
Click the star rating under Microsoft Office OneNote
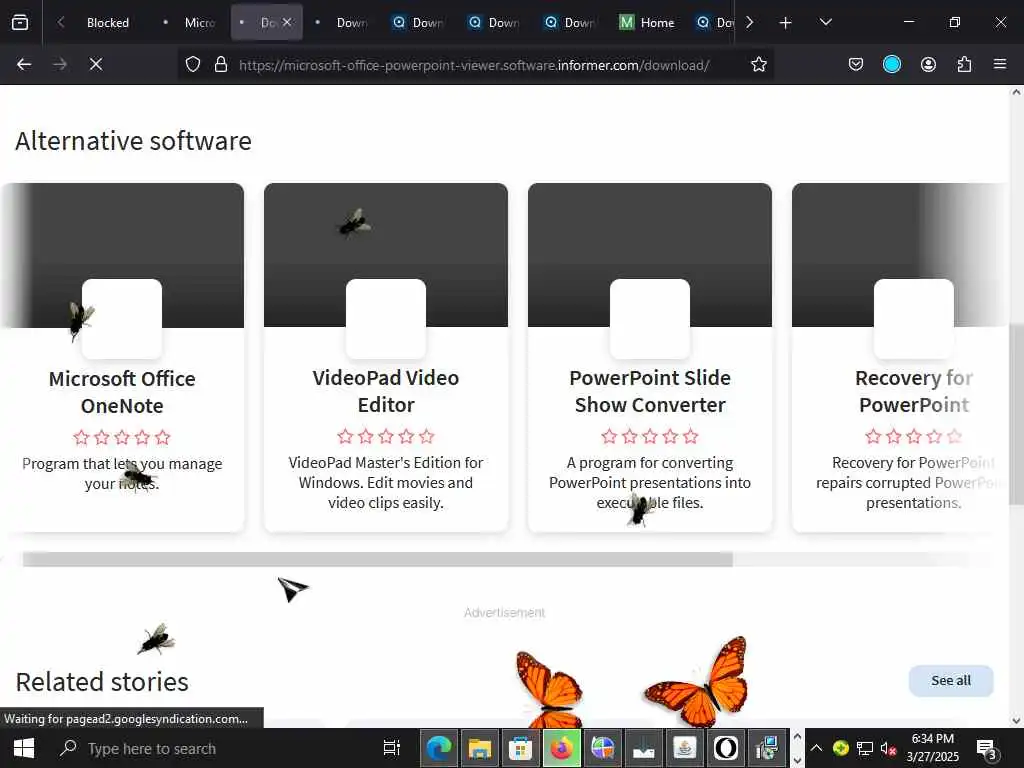[x=122, y=438]
